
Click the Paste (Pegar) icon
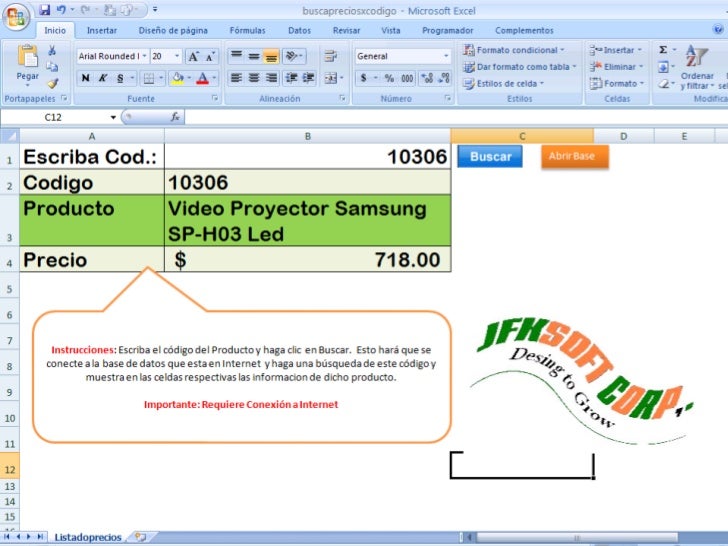(27, 57)
